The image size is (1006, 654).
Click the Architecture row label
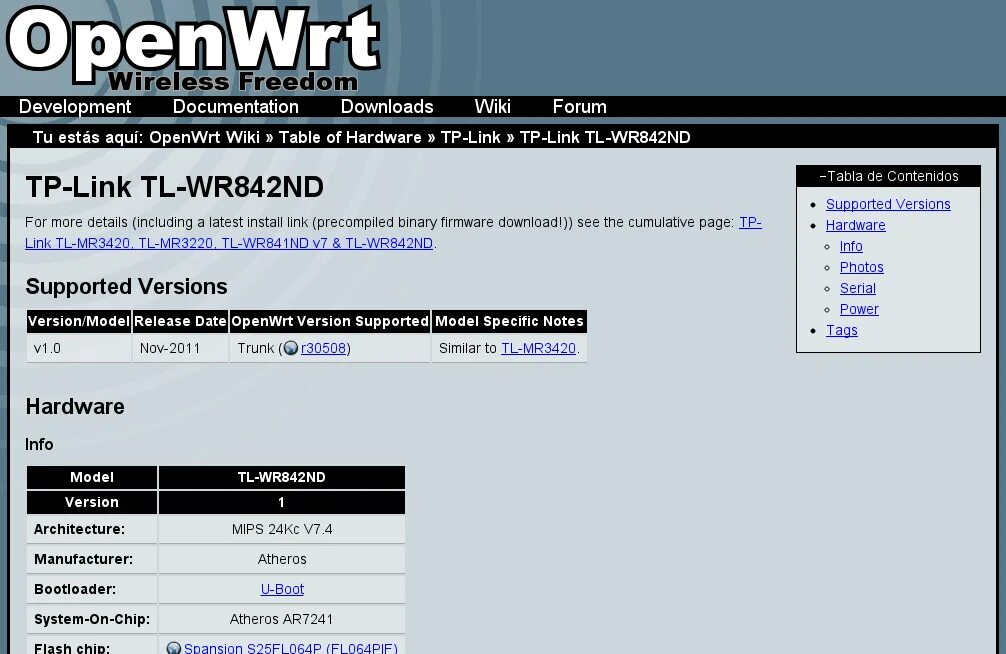pos(80,529)
